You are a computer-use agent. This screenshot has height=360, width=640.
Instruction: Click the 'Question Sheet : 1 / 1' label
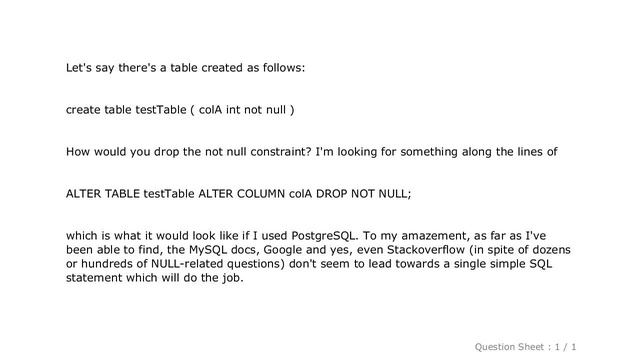coord(525,347)
